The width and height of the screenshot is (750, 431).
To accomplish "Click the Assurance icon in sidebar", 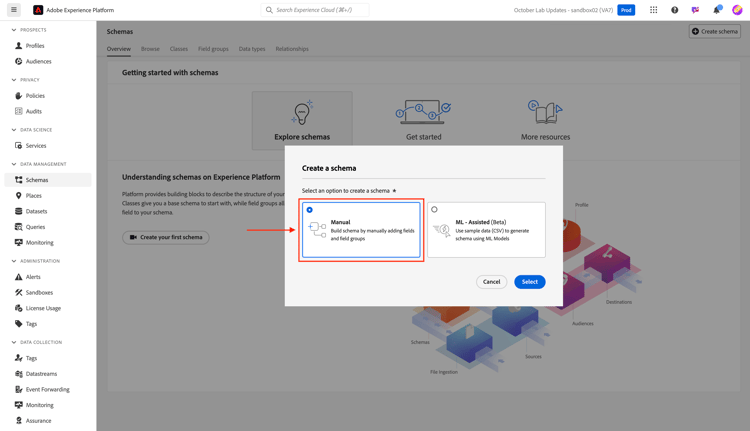I will 19,420.
